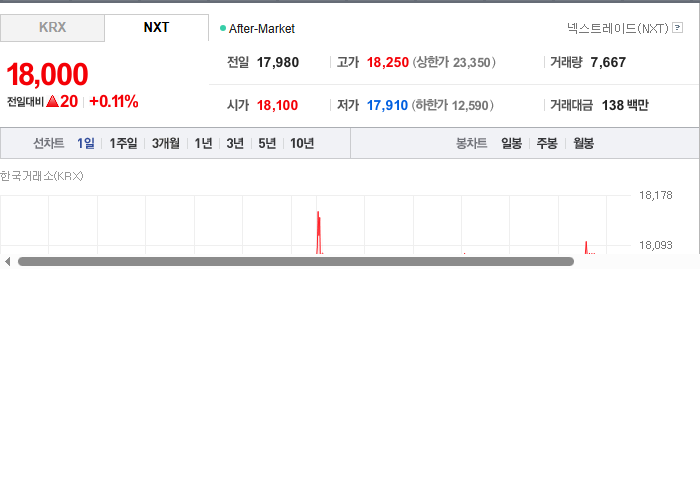Click the 선차트 label
Screen dimensions: 700x490
[x=49, y=143]
